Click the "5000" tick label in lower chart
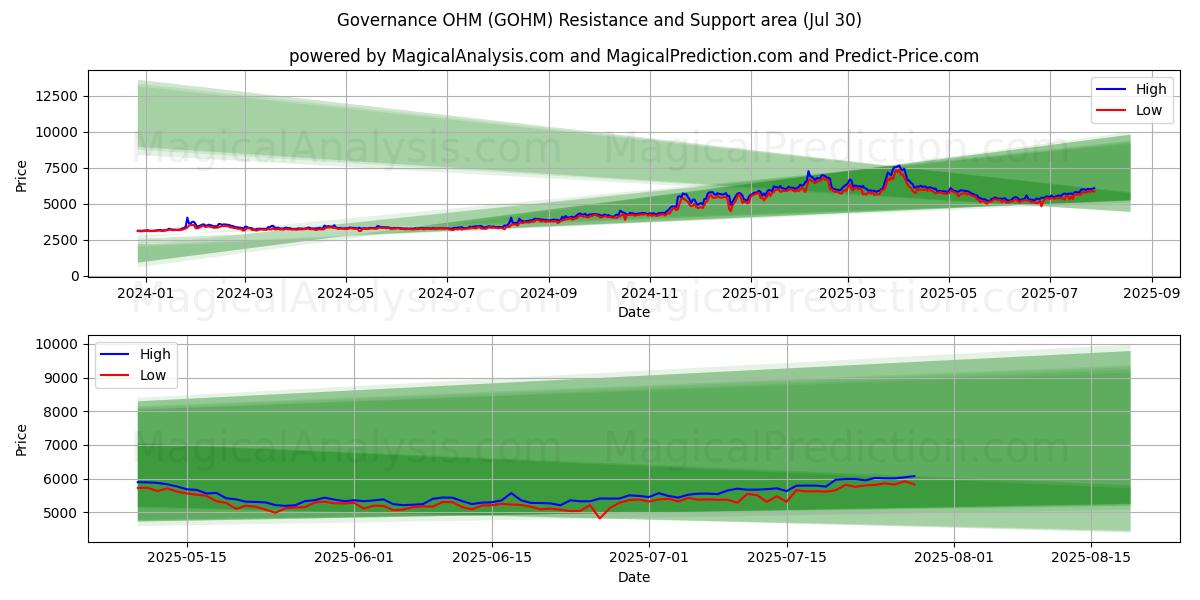 point(60,513)
